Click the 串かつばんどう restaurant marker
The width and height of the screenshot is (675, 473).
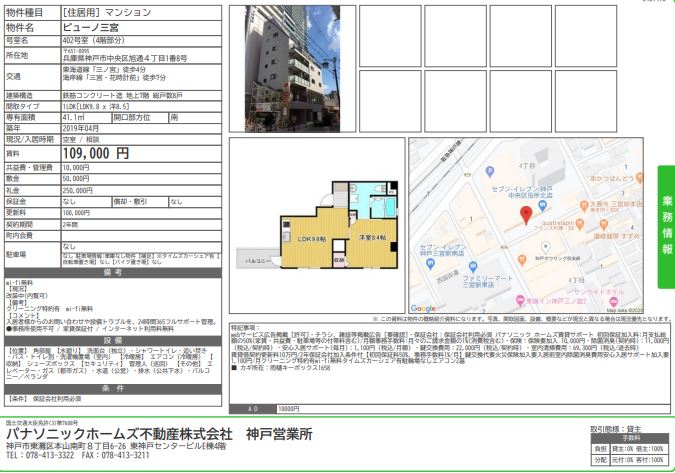click(639, 177)
